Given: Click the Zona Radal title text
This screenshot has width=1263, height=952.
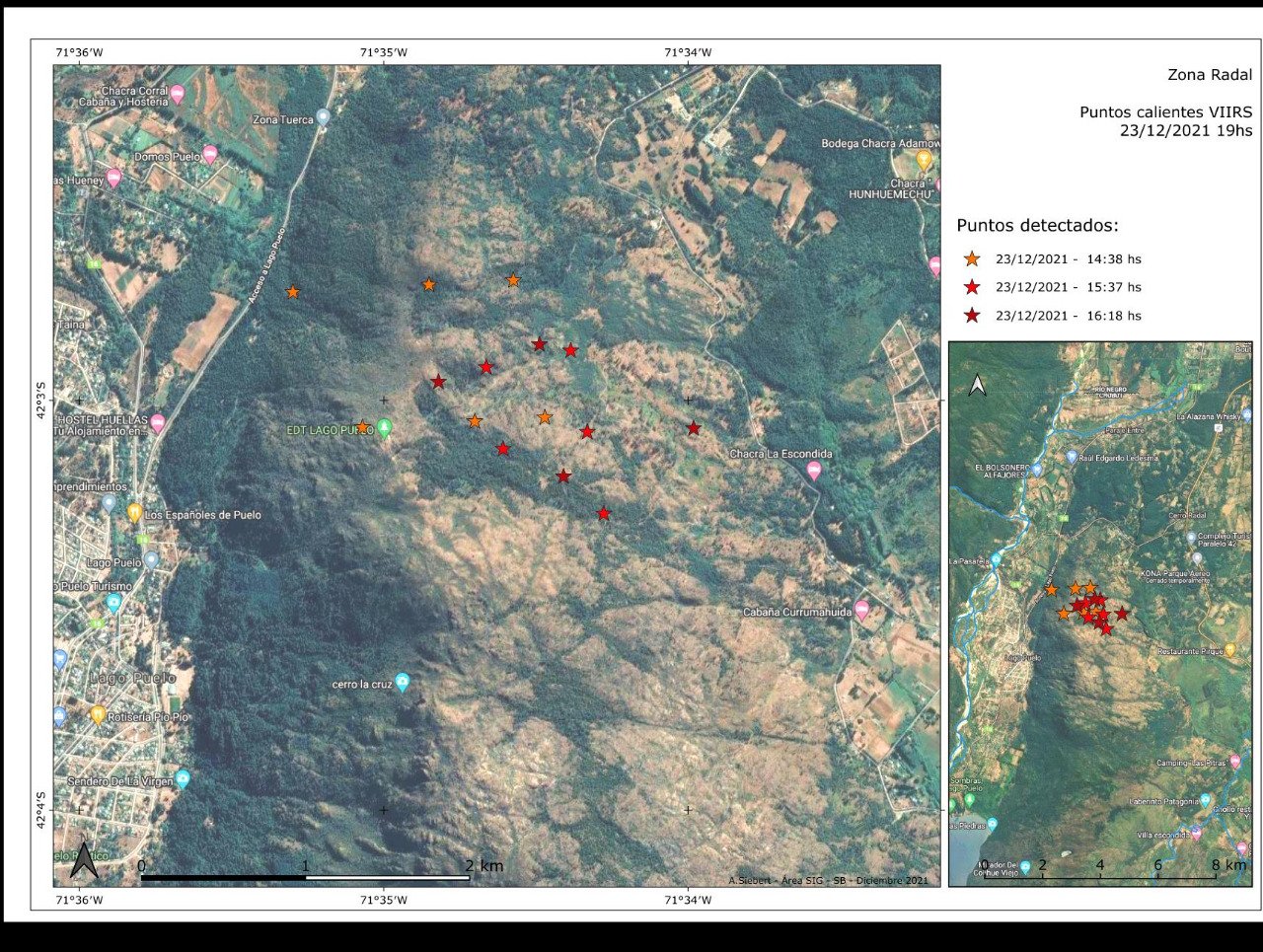Looking at the screenshot, I should tap(1209, 75).
